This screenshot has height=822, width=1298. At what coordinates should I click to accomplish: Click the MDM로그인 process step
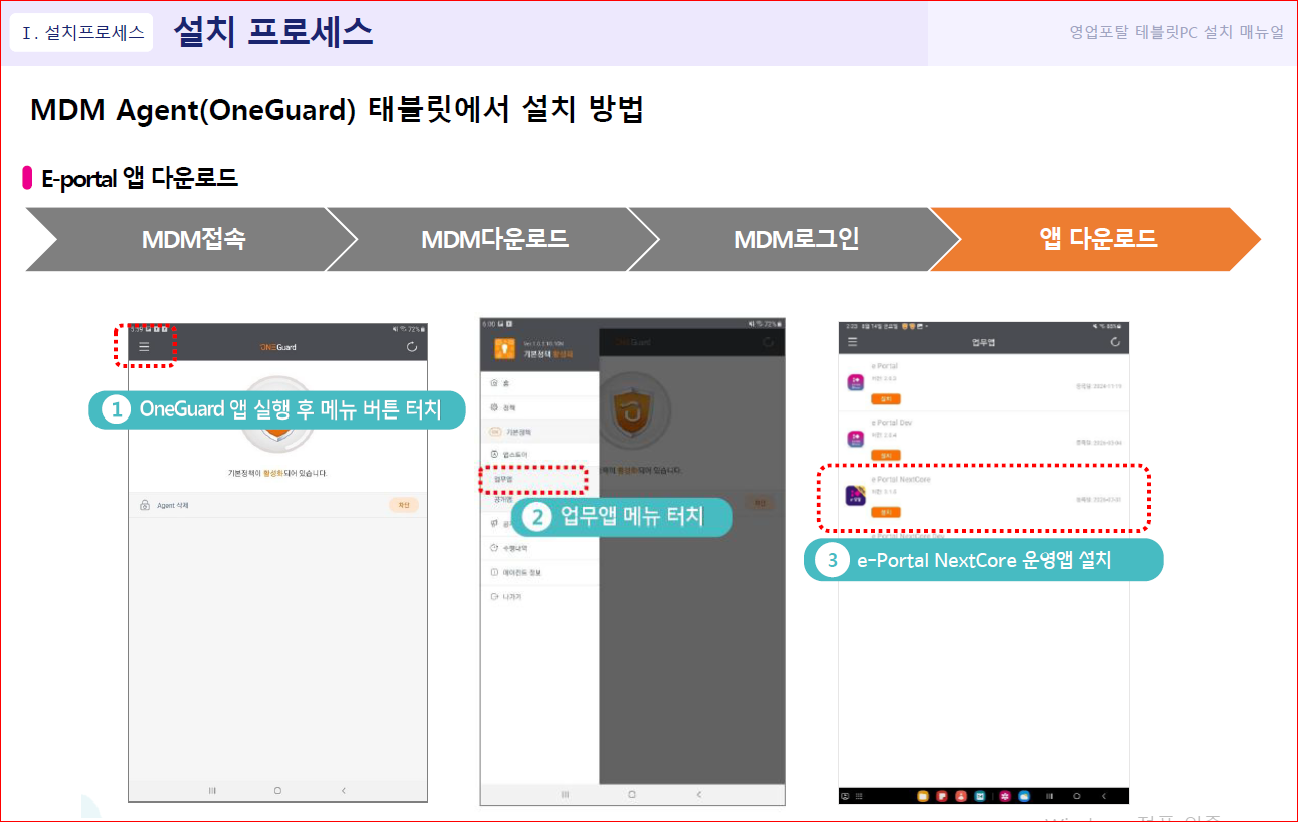point(795,239)
